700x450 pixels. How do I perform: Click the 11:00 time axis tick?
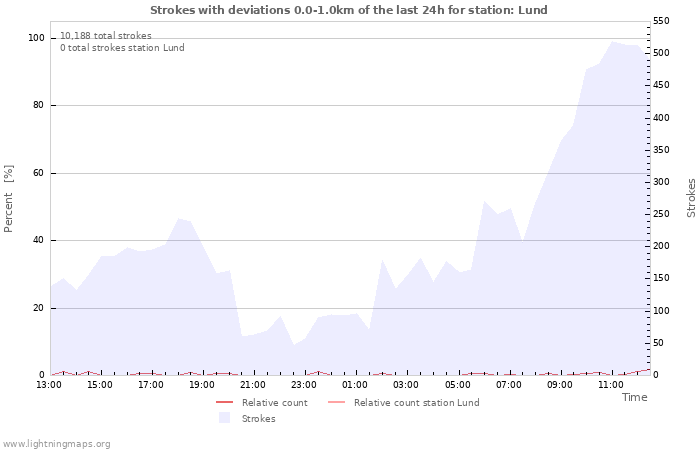610,384
